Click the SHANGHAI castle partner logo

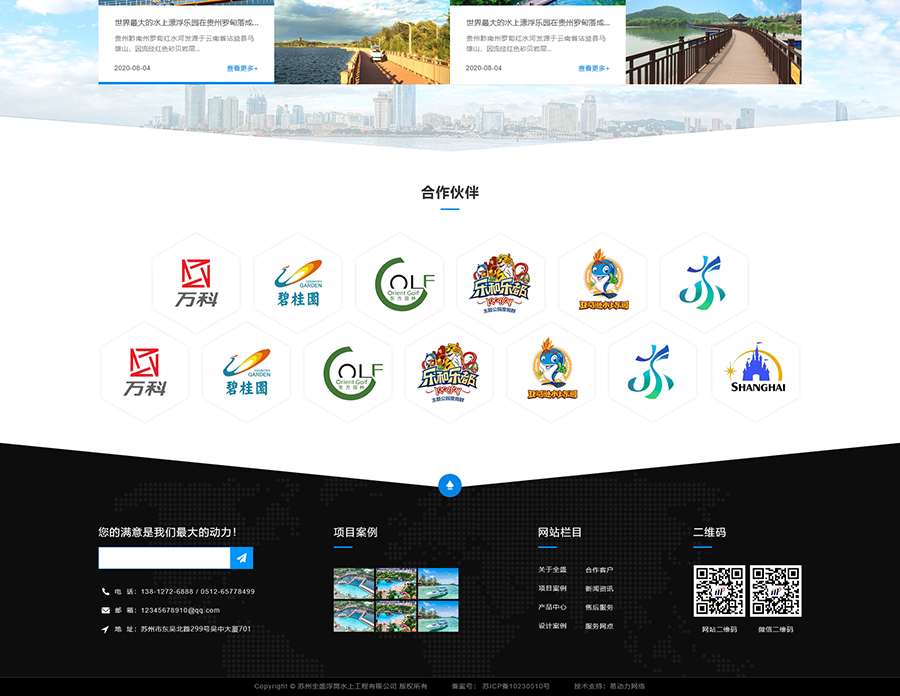755,373
